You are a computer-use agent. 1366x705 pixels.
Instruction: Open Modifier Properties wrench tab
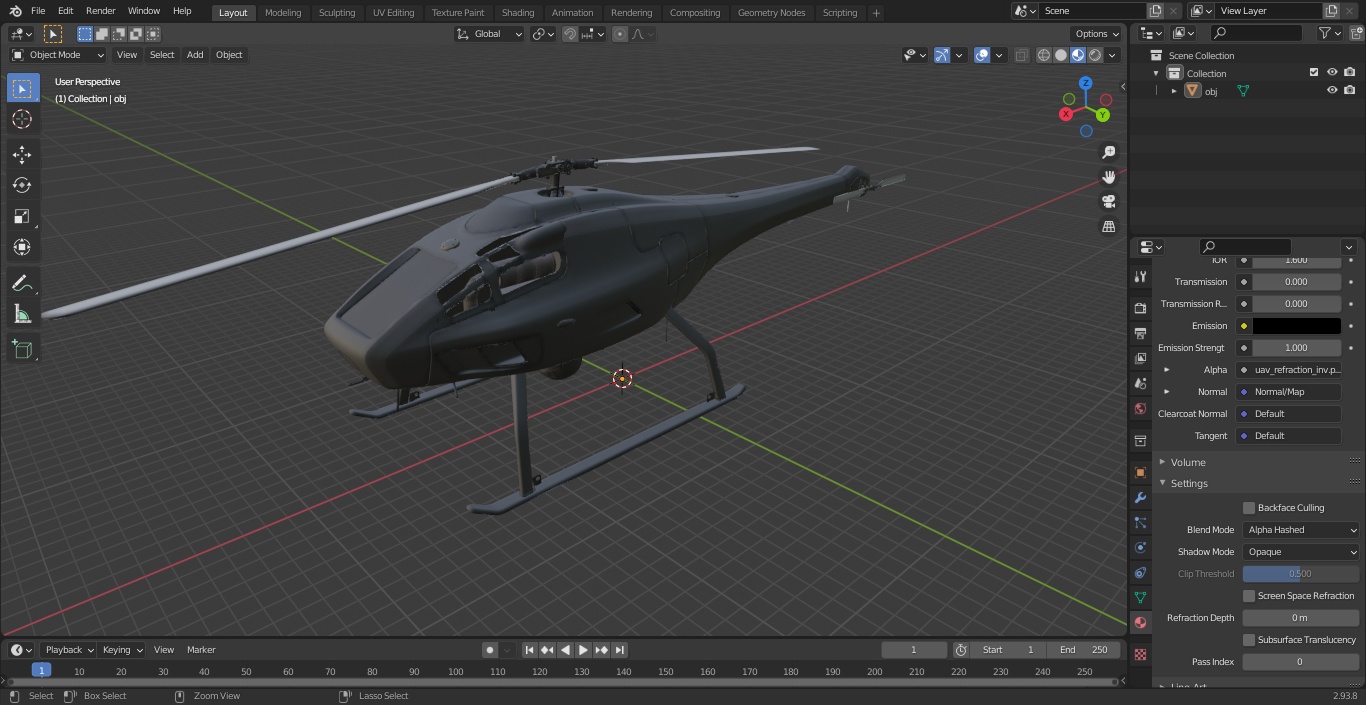1140,497
